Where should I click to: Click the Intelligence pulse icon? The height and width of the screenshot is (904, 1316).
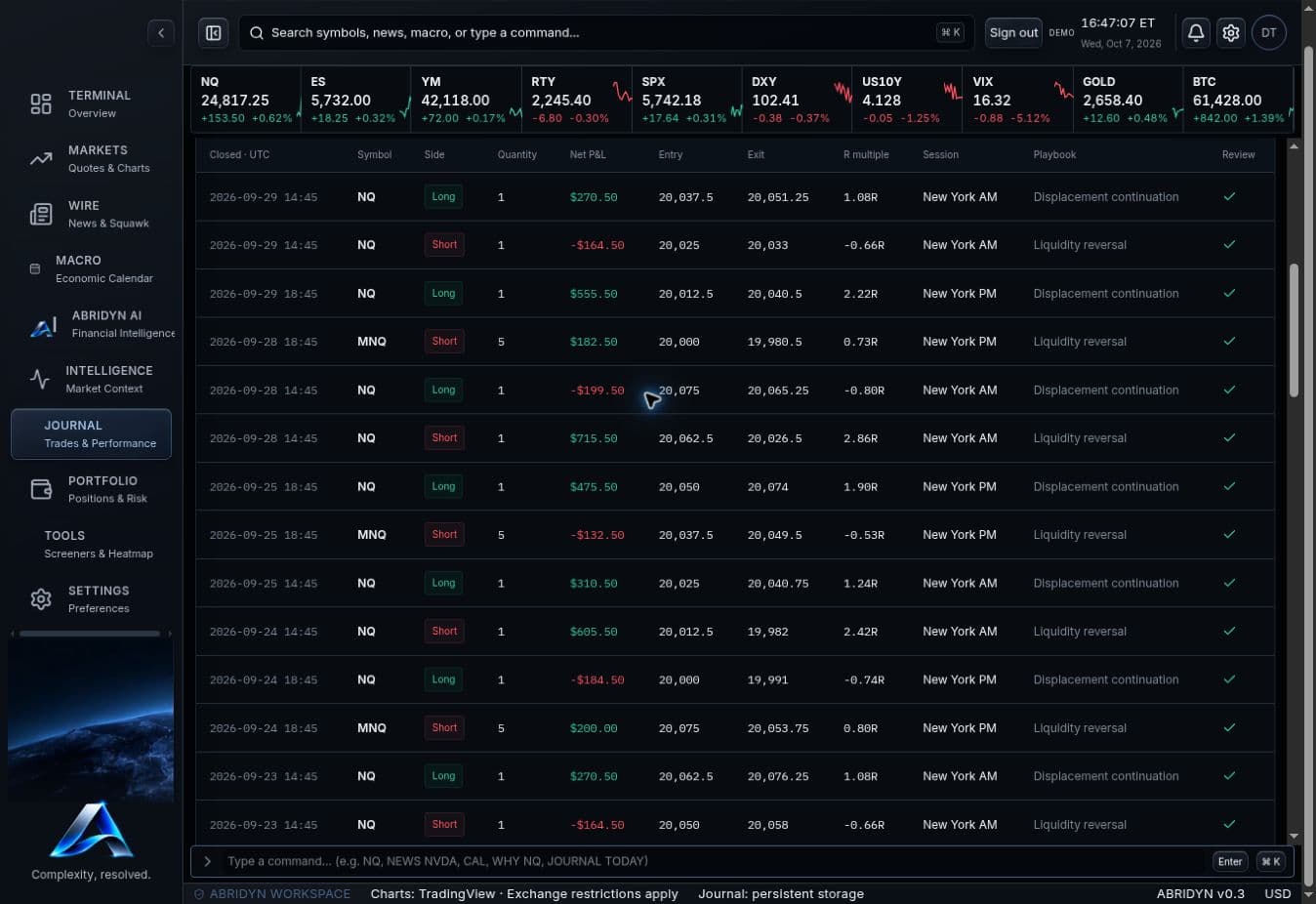click(39, 379)
